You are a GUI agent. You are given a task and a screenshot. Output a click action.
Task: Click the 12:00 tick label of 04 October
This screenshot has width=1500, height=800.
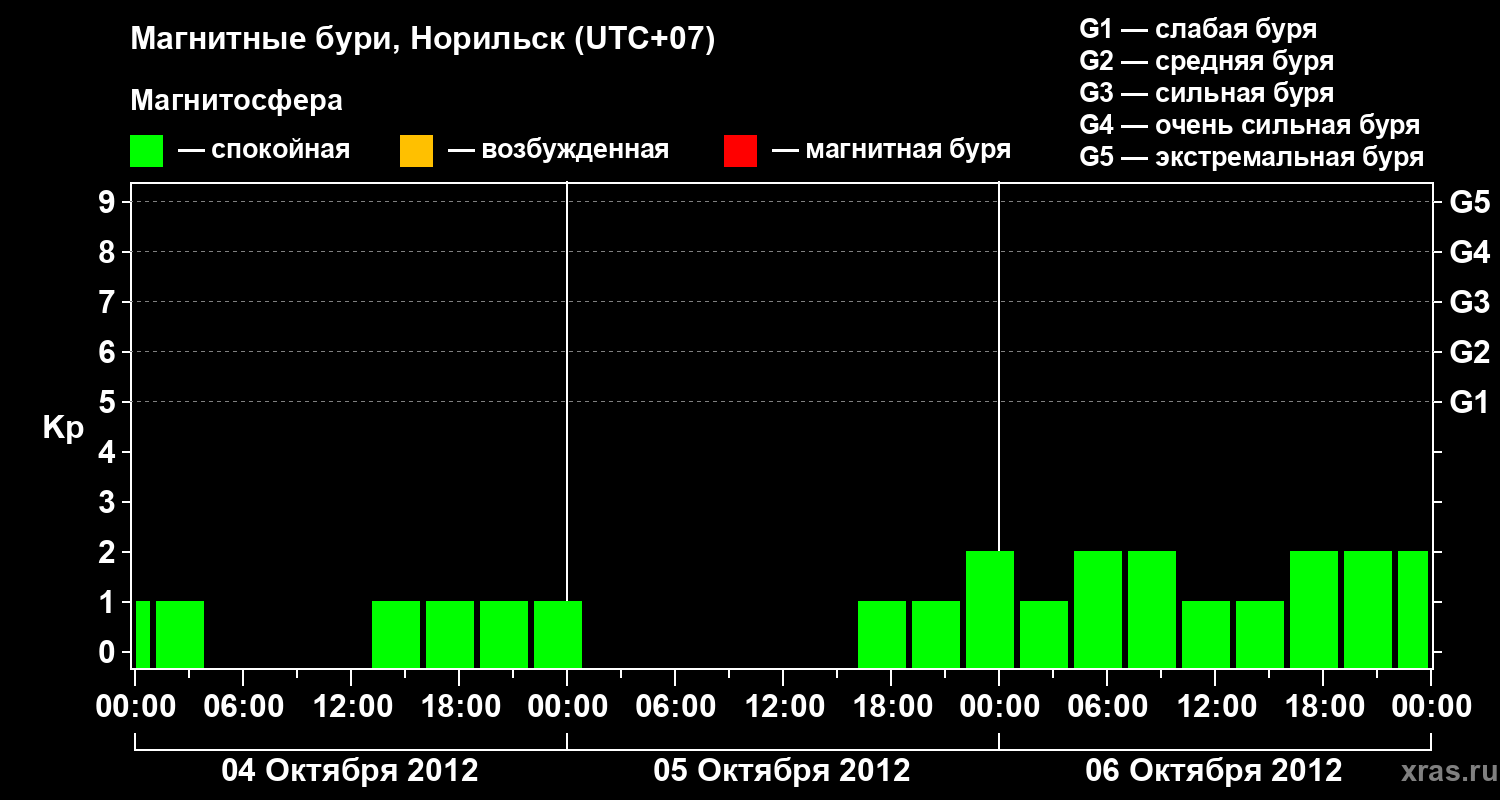[351, 706]
